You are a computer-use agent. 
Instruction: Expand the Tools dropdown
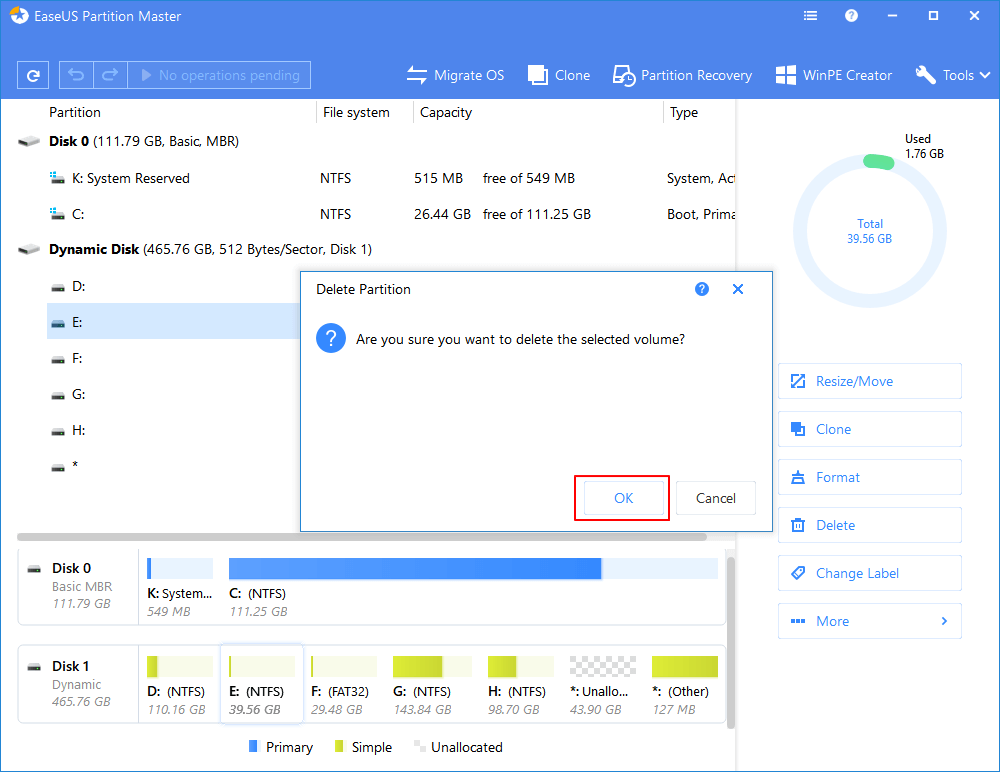coord(953,75)
